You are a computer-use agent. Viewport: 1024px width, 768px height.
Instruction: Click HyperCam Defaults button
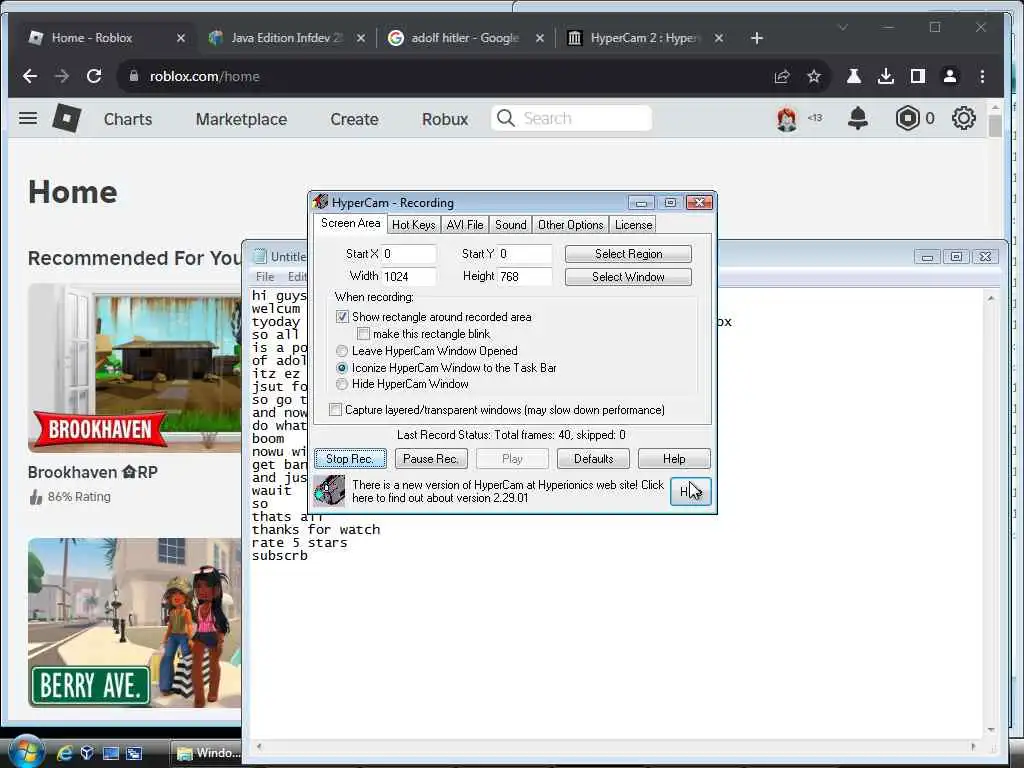click(x=594, y=458)
